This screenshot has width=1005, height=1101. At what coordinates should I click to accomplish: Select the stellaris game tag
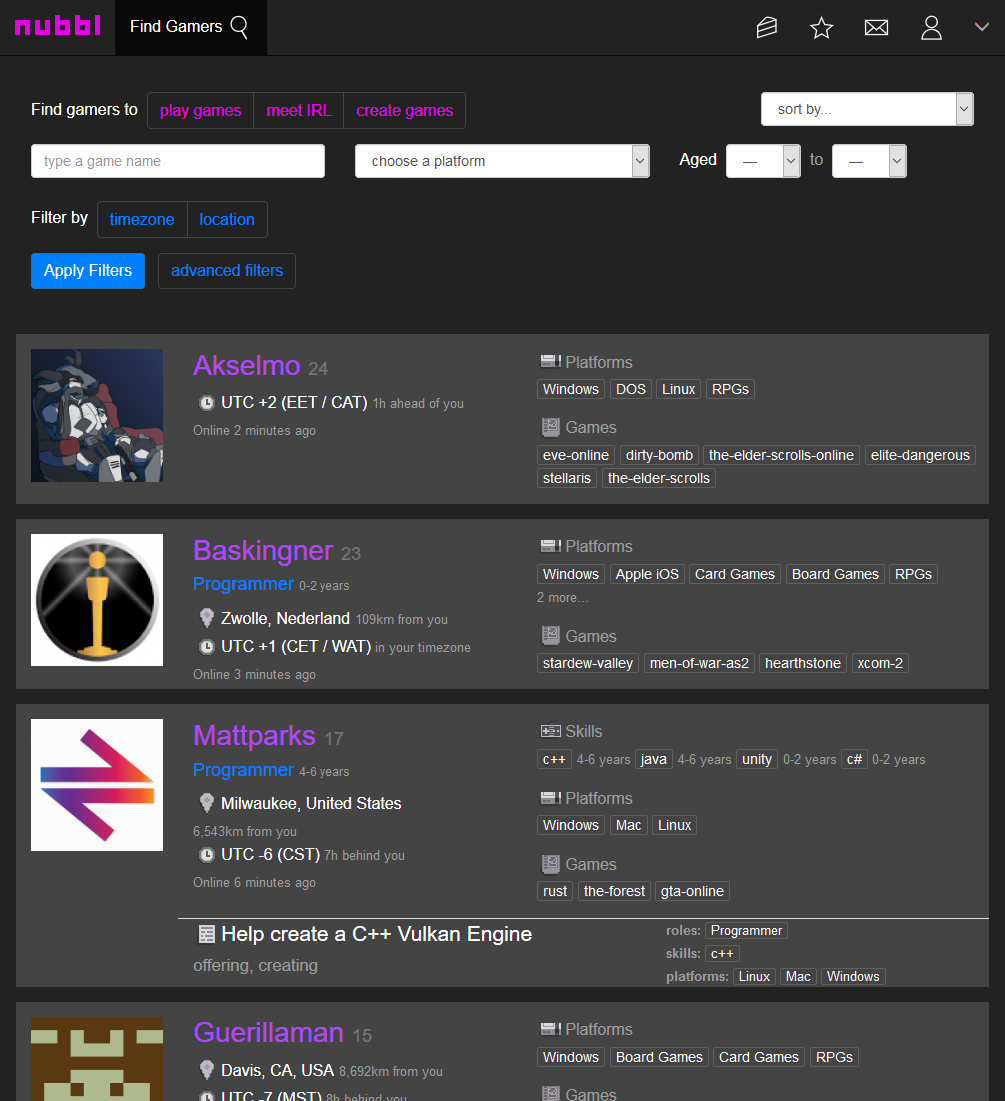pyautogui.click(x=567, y=478)
